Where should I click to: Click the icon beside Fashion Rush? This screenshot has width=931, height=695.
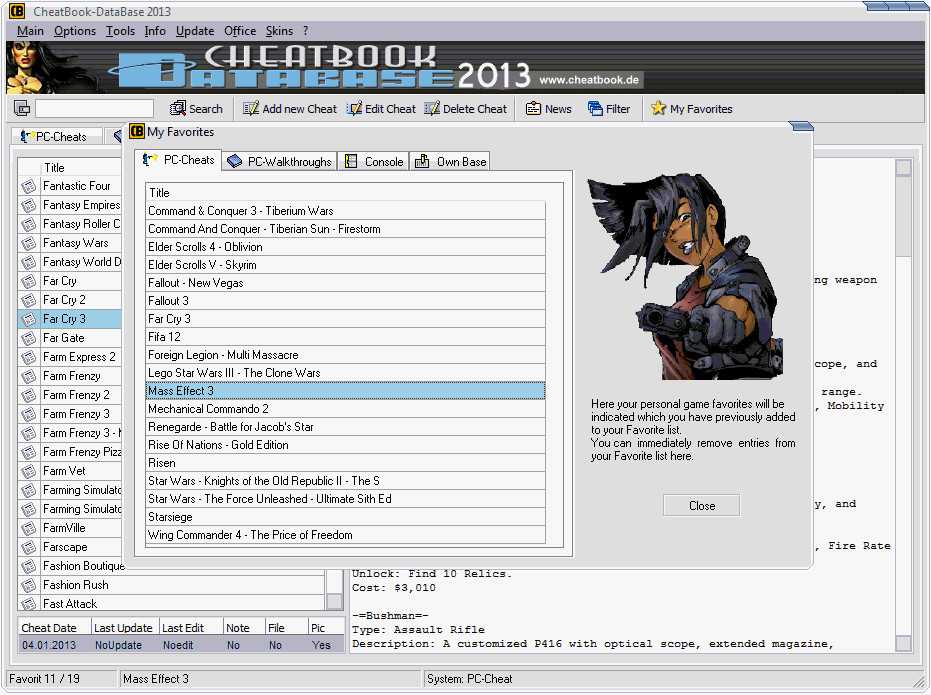(28, 585)
